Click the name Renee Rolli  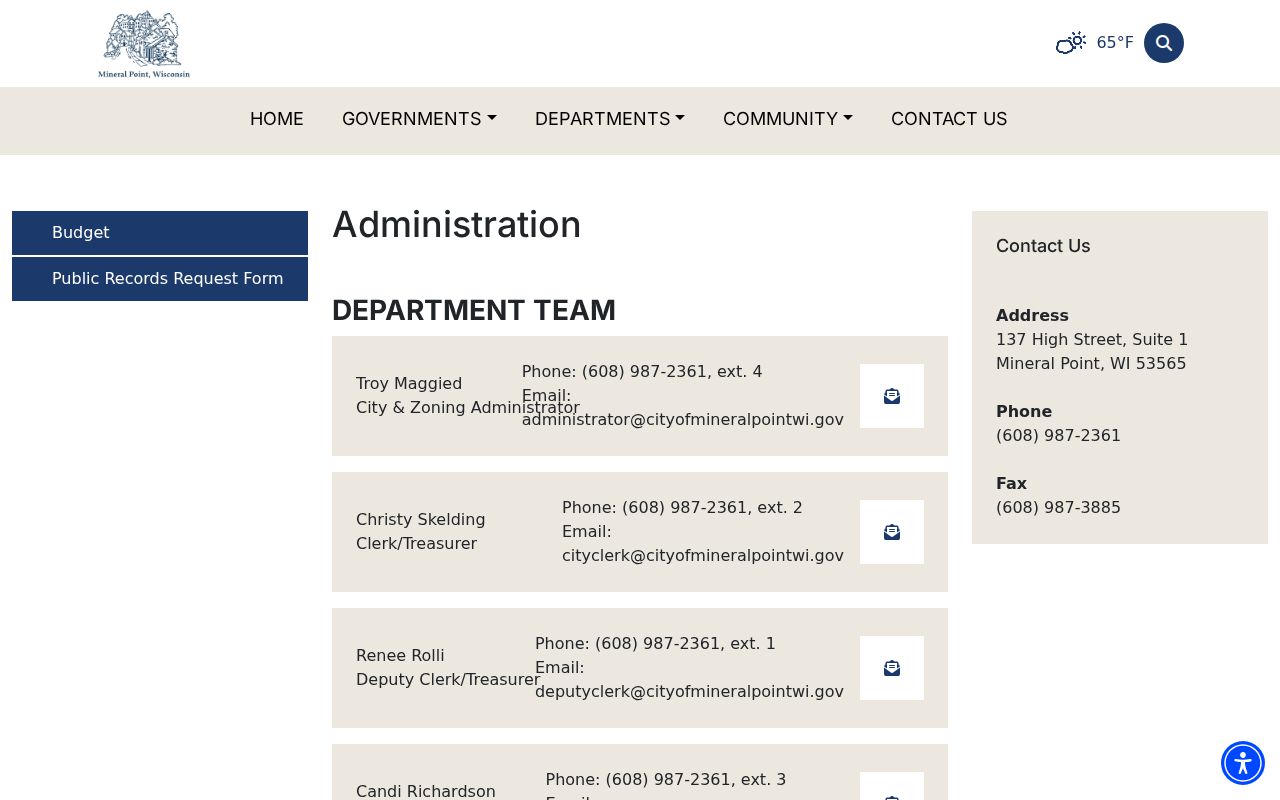tap(400, 656)
